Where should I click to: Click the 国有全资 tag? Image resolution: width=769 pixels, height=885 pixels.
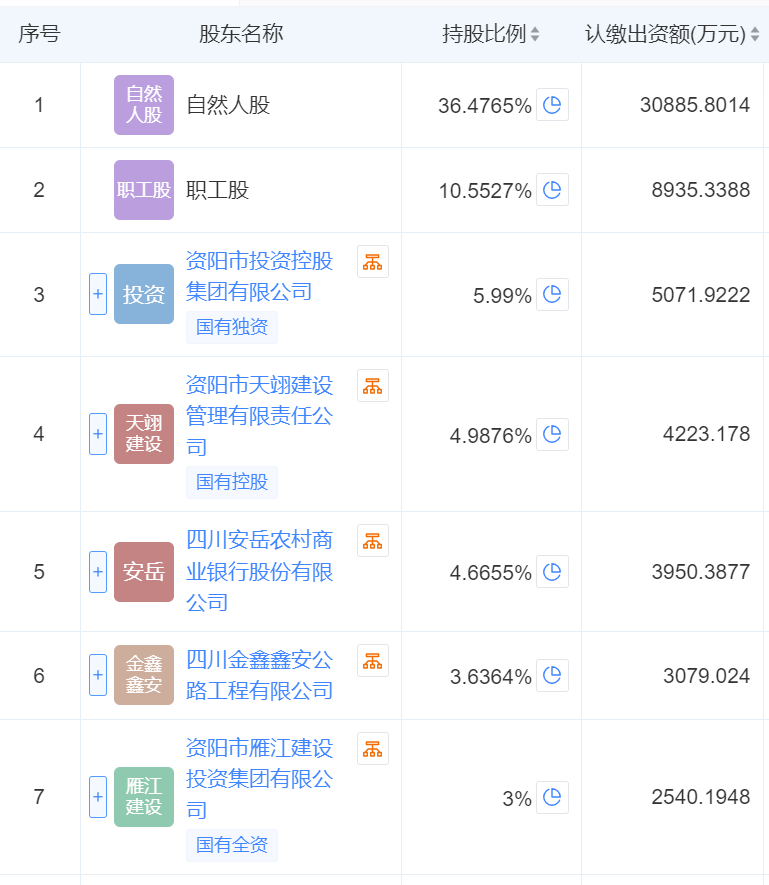coord(232,845)
